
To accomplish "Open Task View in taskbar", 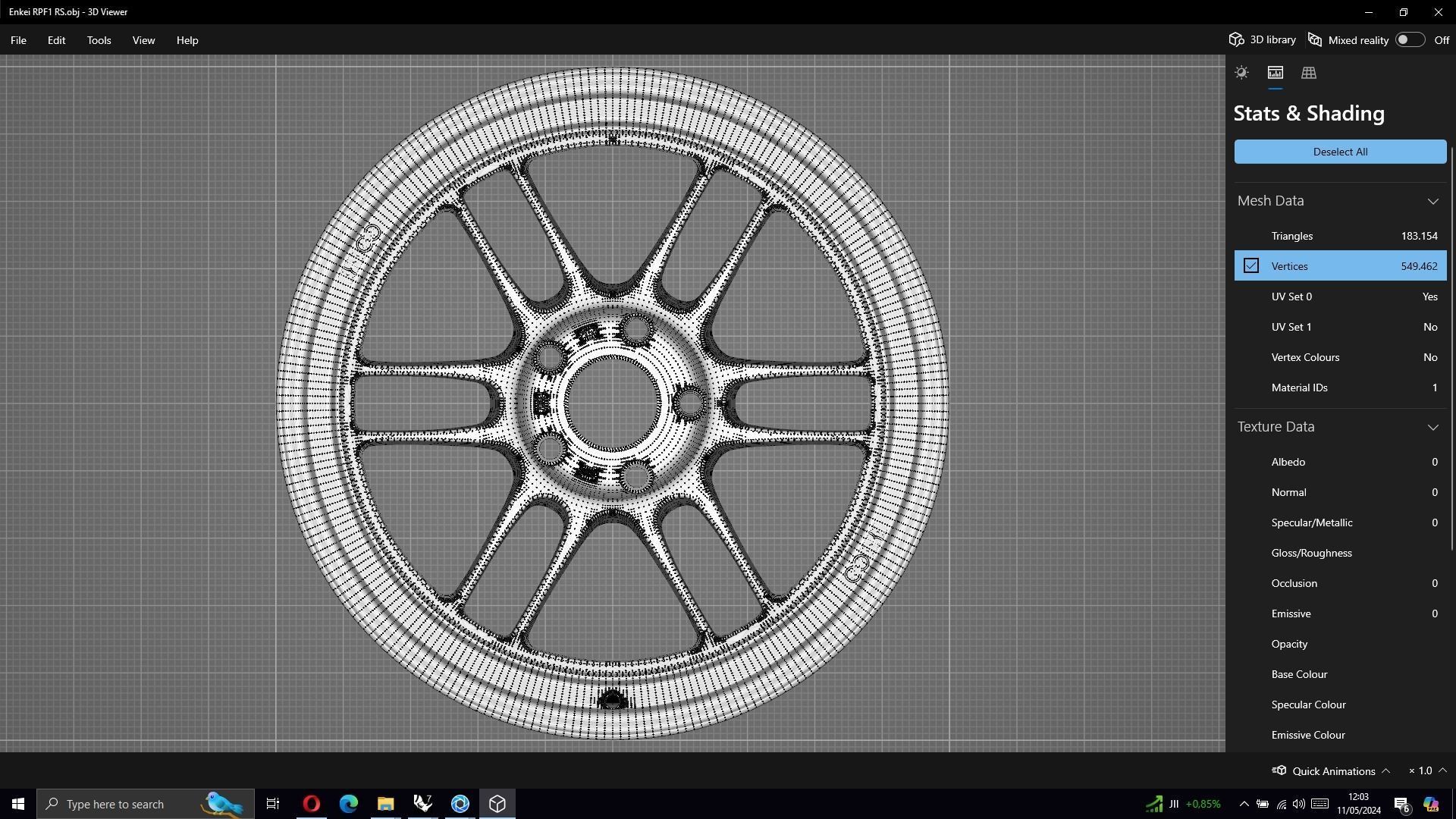I will coord(273,804).
